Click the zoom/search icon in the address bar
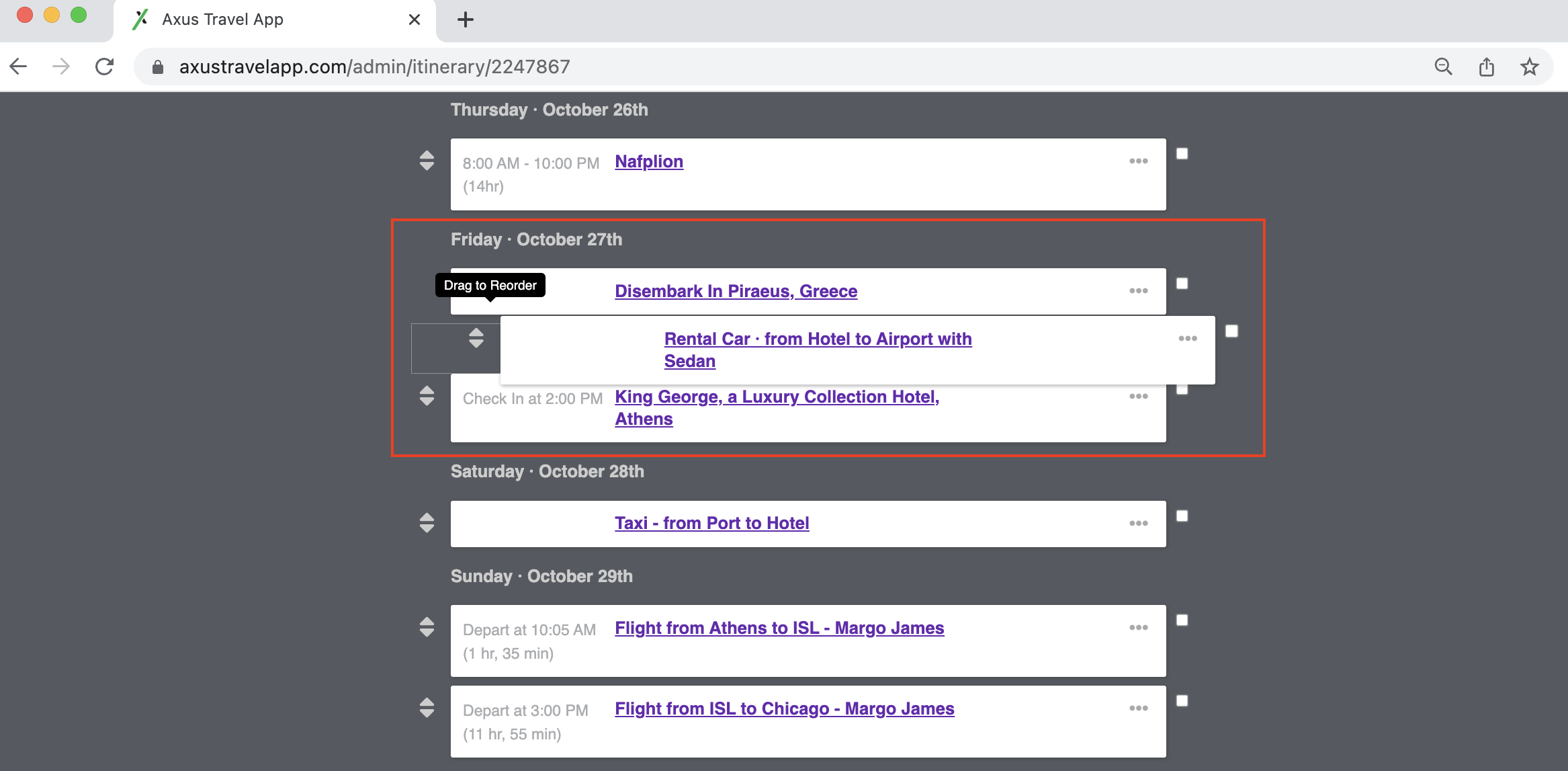The image size is (1568, 771). pos(1442,67)
